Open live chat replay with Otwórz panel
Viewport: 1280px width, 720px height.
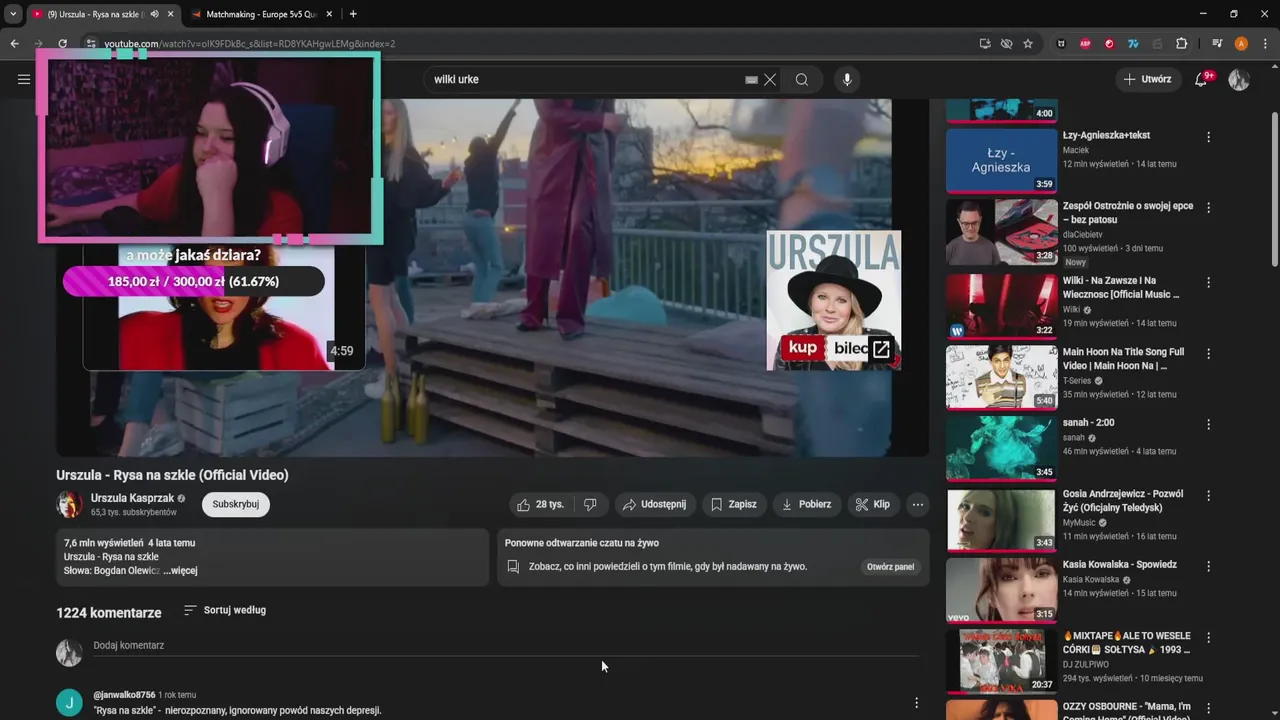point(890,566)
